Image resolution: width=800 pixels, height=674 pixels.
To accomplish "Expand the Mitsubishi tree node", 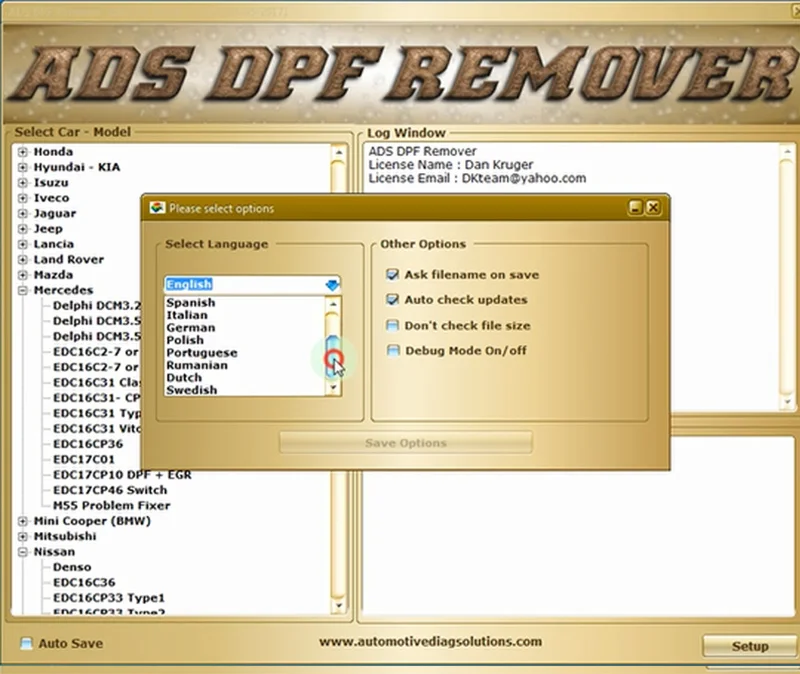I will [22, 536].
